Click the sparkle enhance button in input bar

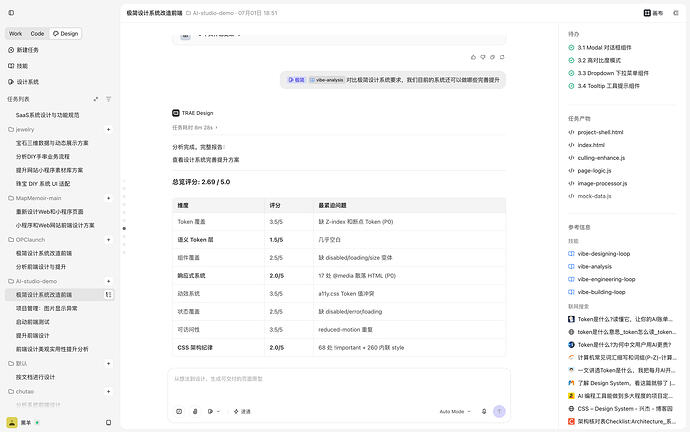tap(242, 412)
